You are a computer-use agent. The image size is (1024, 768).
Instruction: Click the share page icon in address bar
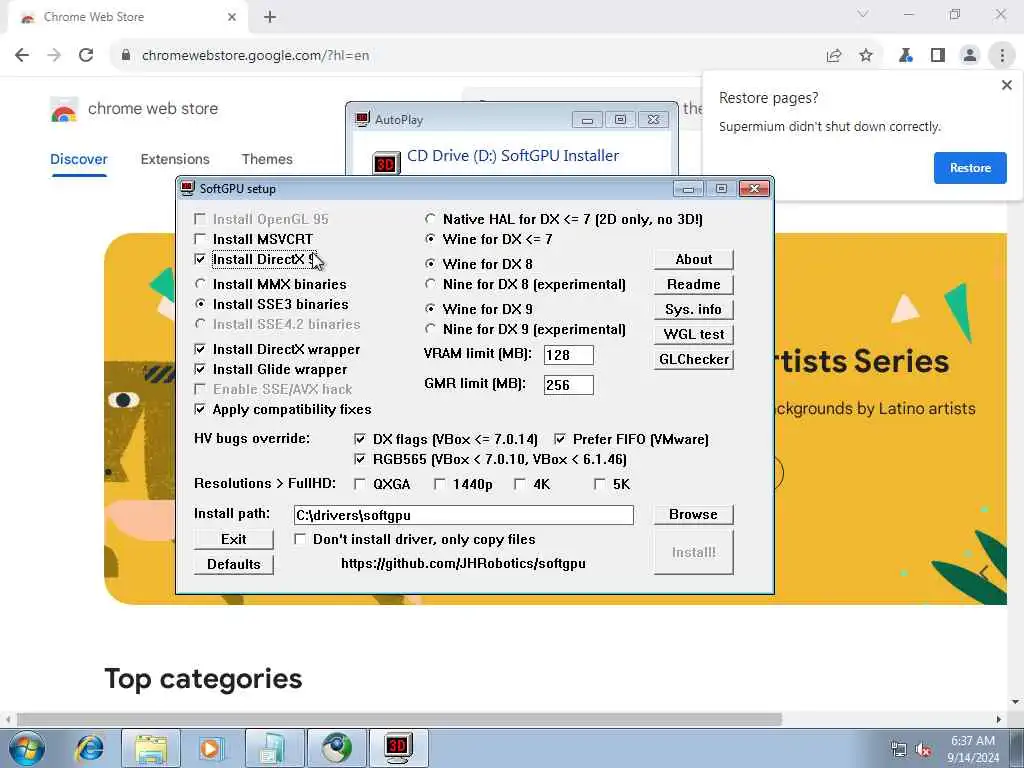[834, 56]
